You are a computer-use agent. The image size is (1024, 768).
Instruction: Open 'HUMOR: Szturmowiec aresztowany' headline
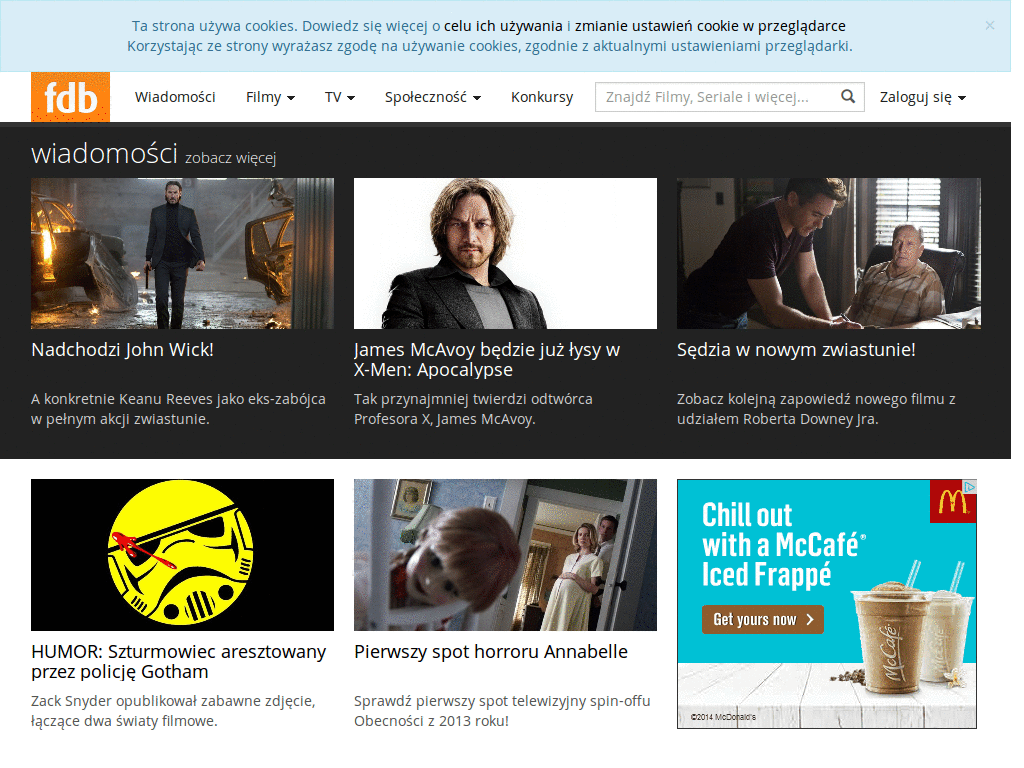click(178, 662)
